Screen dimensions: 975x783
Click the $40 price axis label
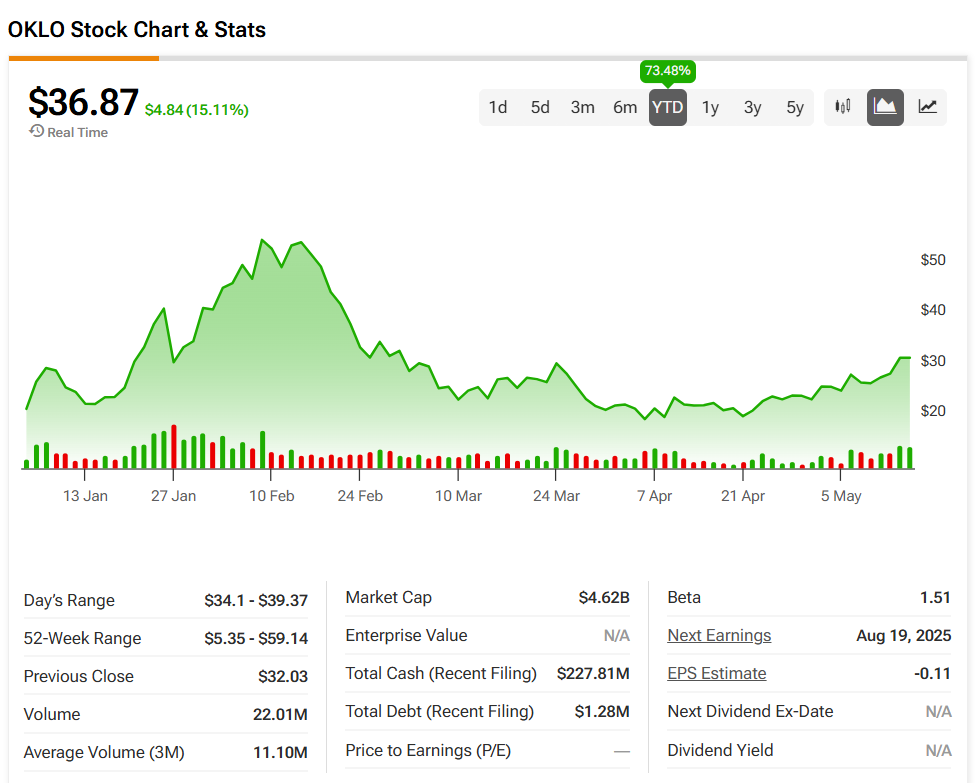tap(933, 310)
